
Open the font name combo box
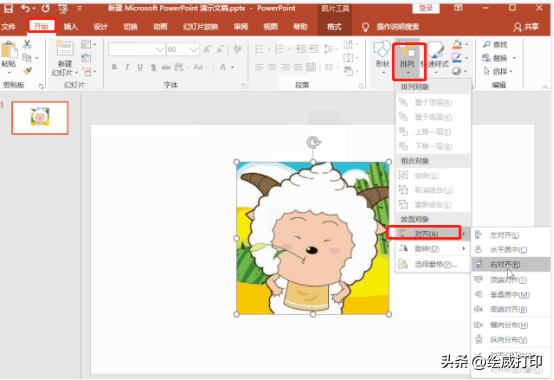point(136,49)
